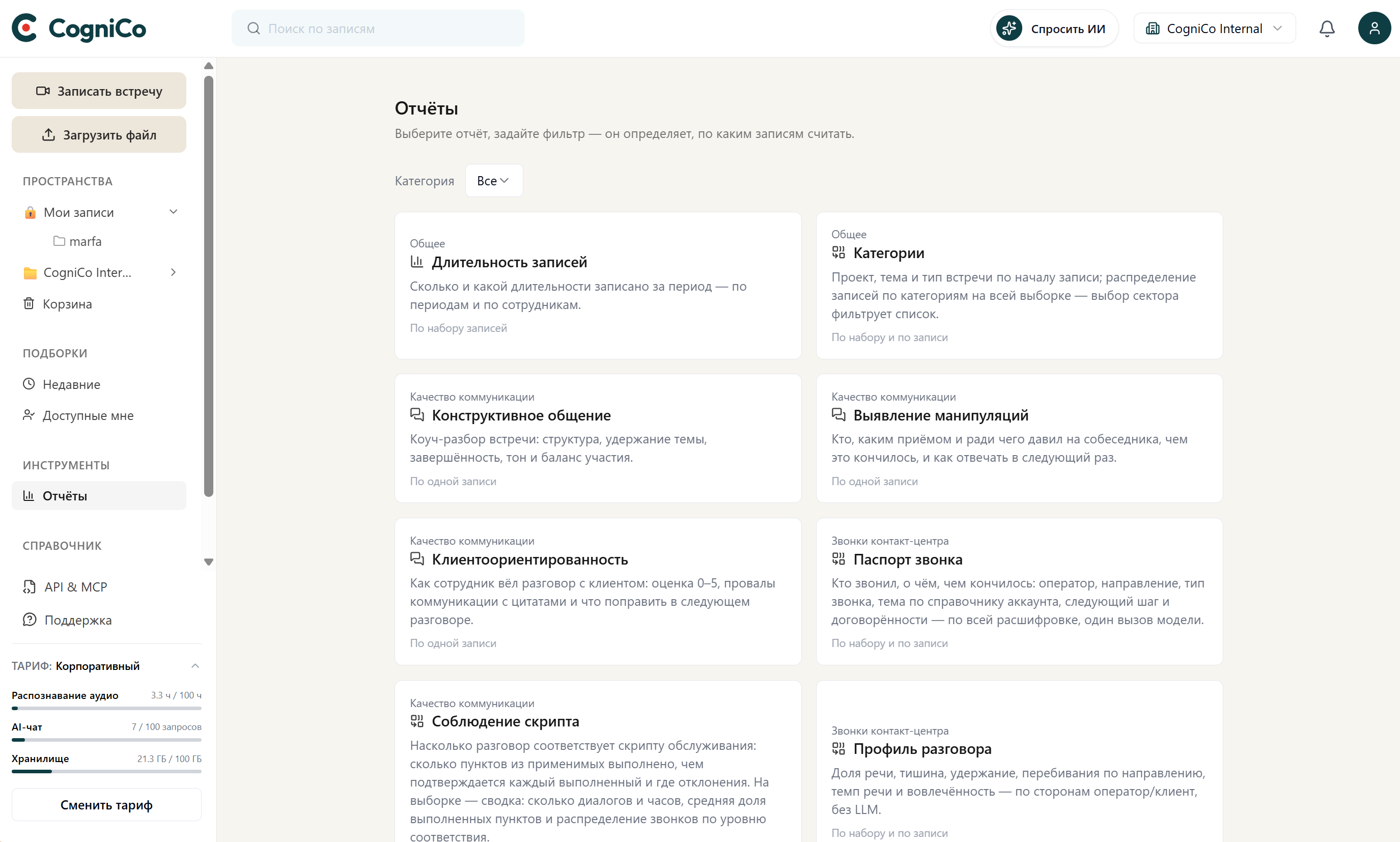The image size is (1400, 842).
Task: Click the chat icon beside Выявление манипуляций
Action: [x=838, y=415]
